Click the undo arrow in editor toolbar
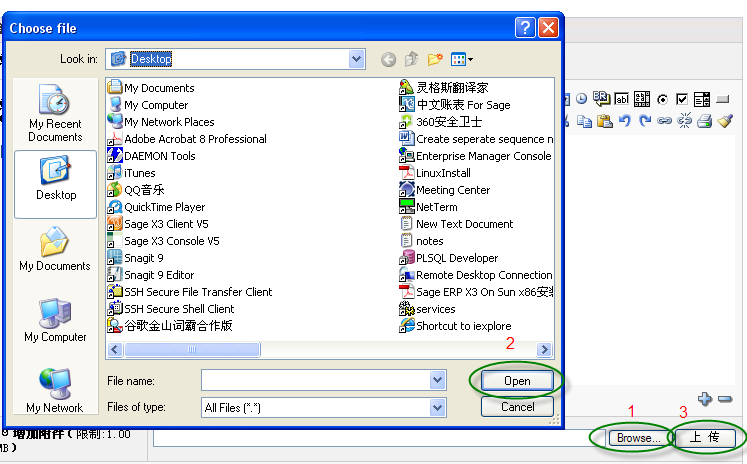Viewport: 747px width, 464px height. 625,121
